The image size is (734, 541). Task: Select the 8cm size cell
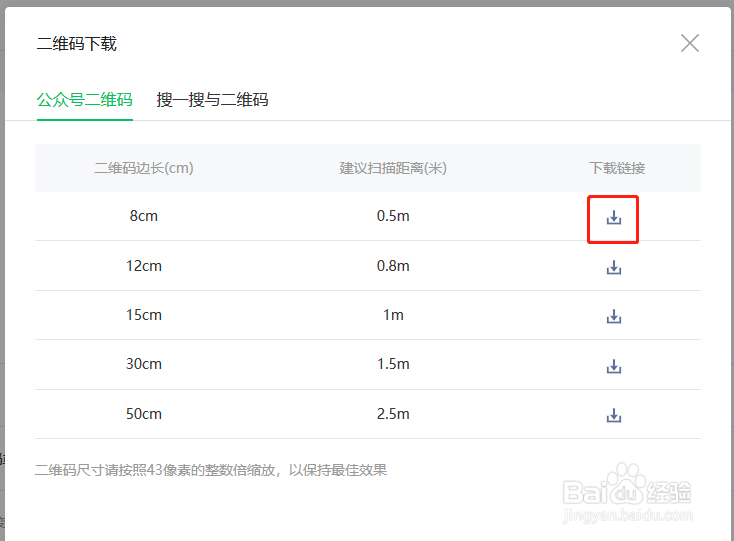point(144,216)
